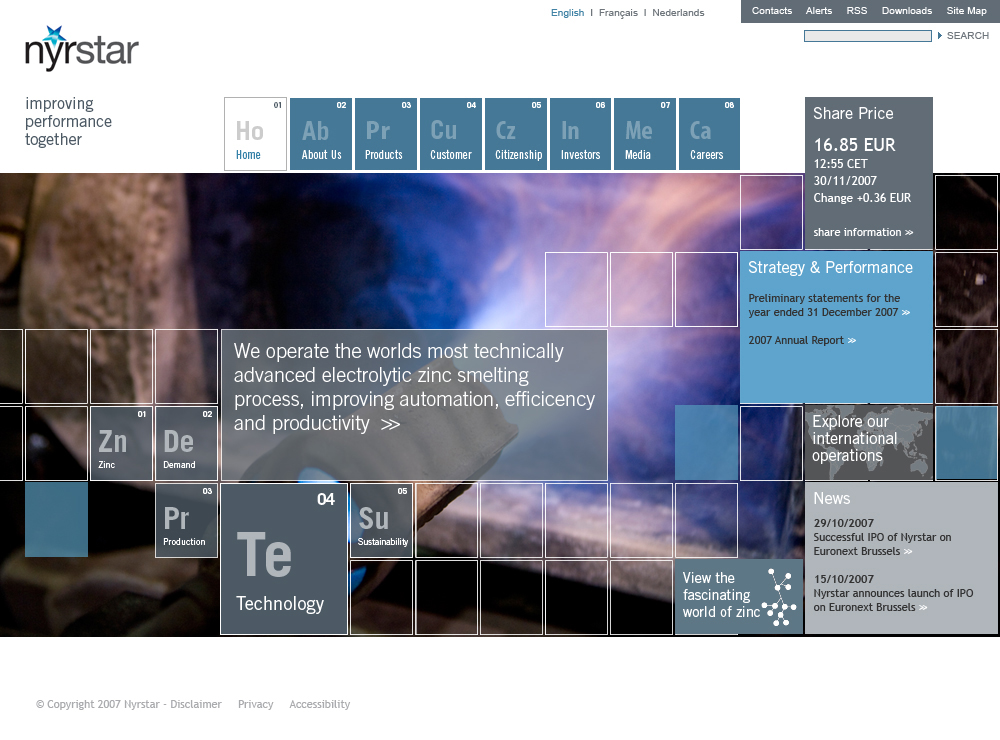View the fascinating world of zinc

[x=738, y=596]
